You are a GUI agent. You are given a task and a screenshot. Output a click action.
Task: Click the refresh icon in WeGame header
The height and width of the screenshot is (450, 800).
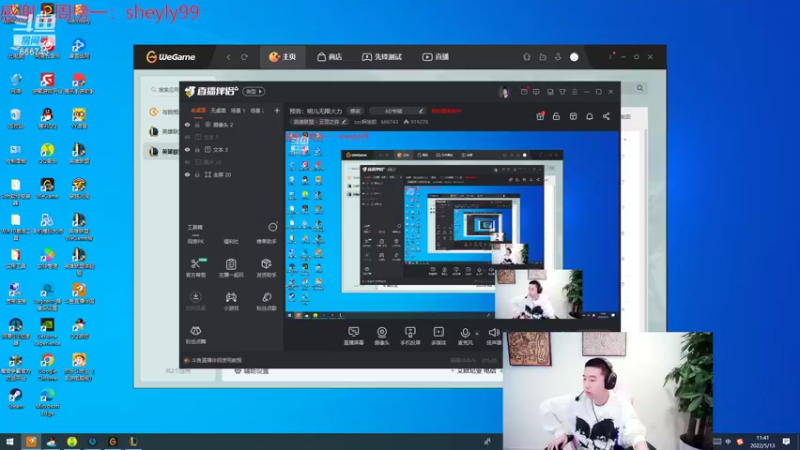tap(244, 57)
